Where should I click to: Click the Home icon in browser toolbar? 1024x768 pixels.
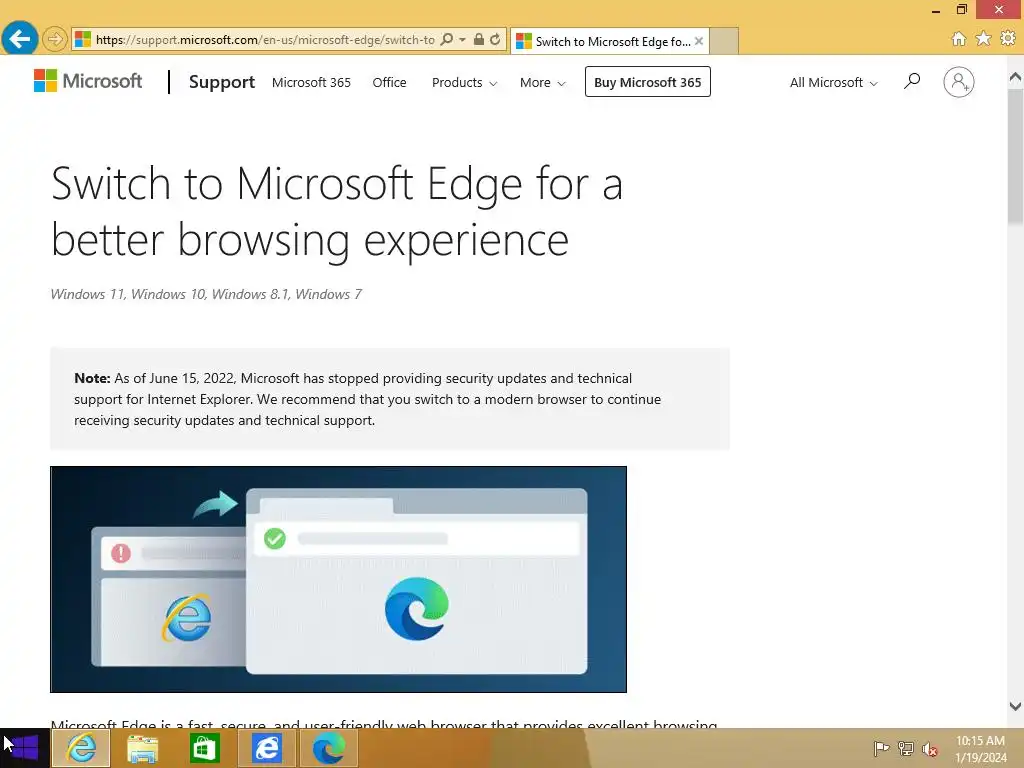click(x=958, y=39)
